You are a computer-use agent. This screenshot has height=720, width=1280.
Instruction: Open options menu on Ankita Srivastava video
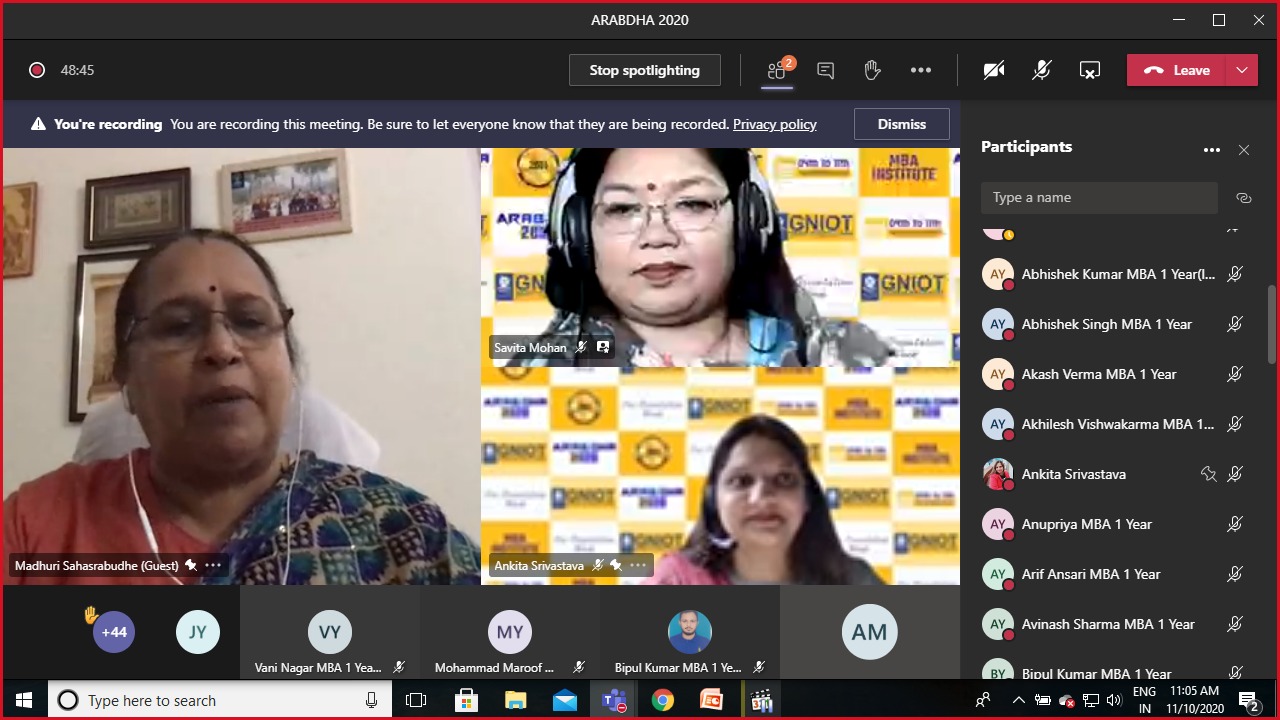coord(638,565)
